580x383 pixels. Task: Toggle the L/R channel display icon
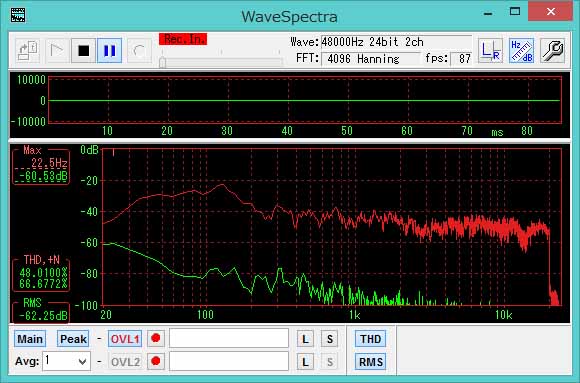(x=490, y=50)
